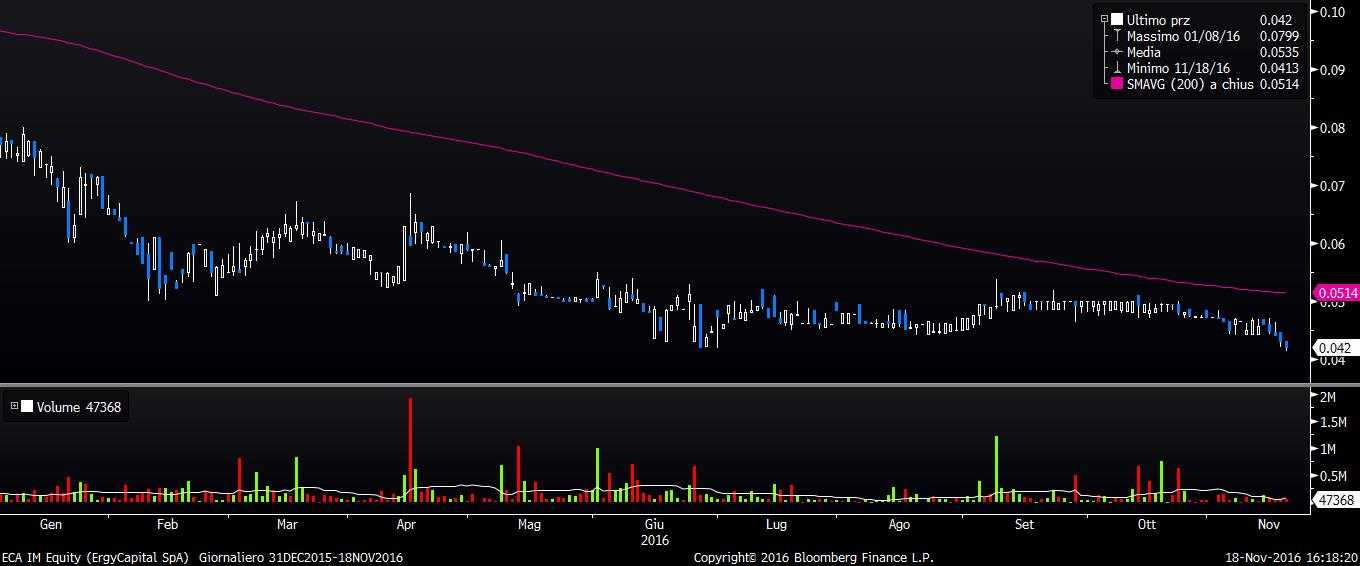Select the Media average marker icon

[1117, 52]
